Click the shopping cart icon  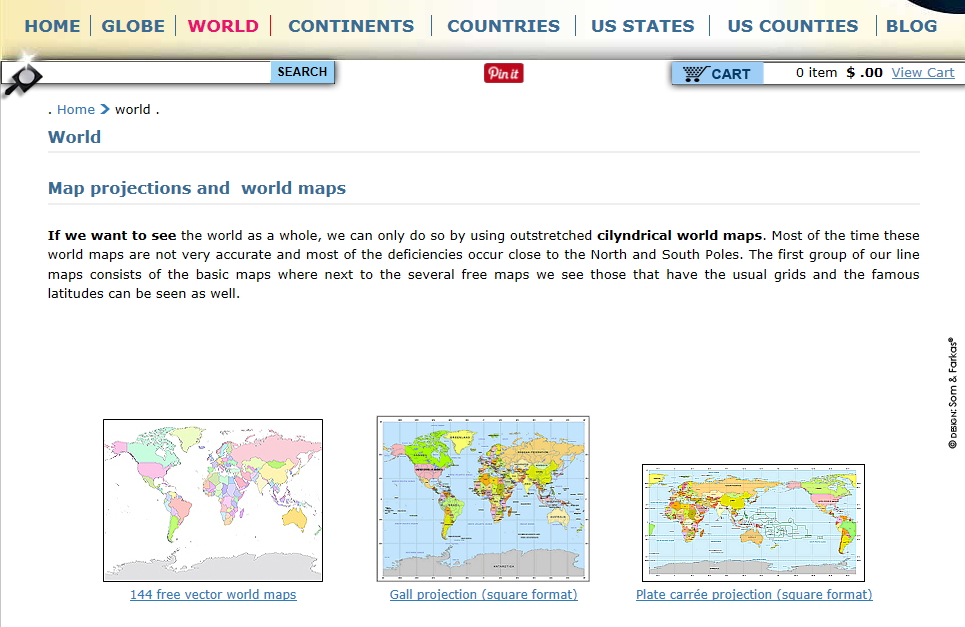pos(696,73)
